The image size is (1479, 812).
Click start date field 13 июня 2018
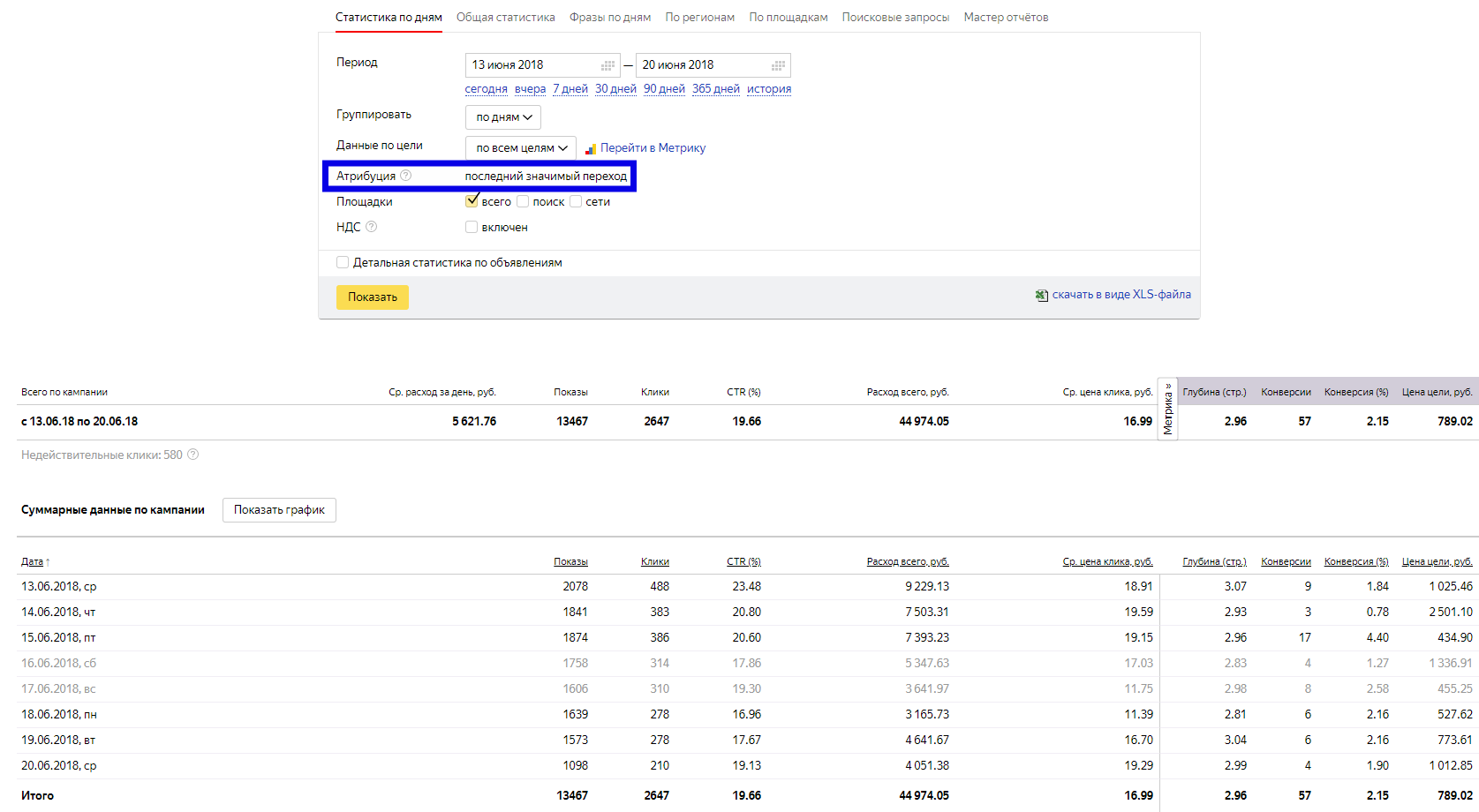tap(542, 65)
